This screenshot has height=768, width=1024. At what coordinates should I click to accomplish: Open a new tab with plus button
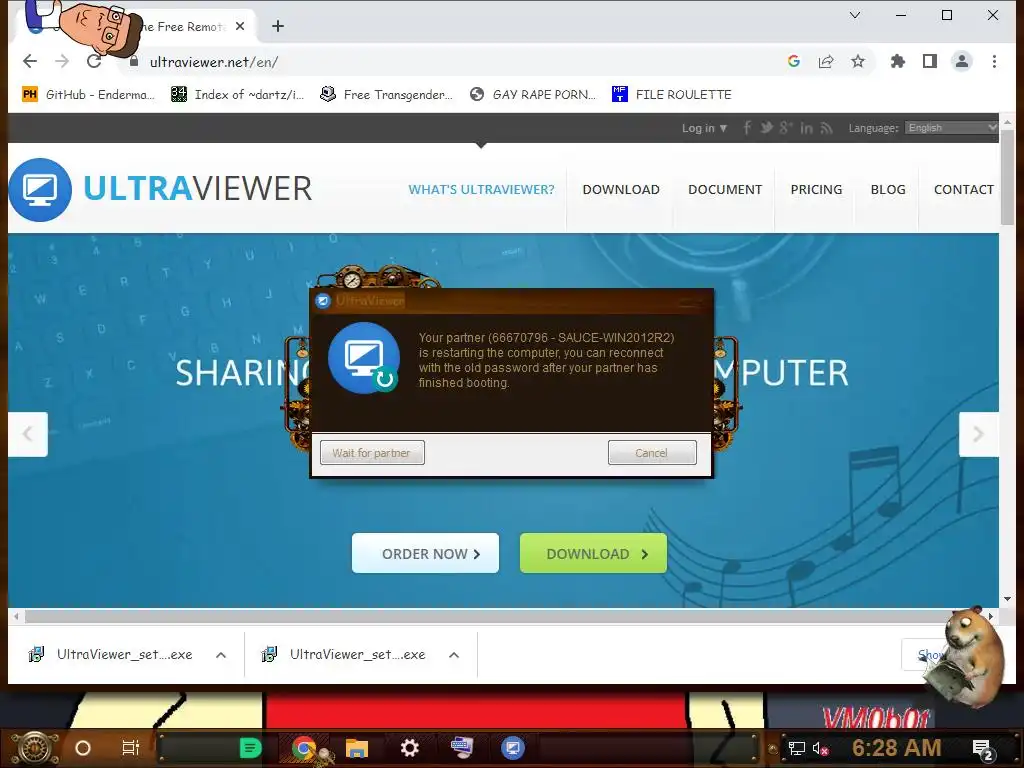point(278,26)
